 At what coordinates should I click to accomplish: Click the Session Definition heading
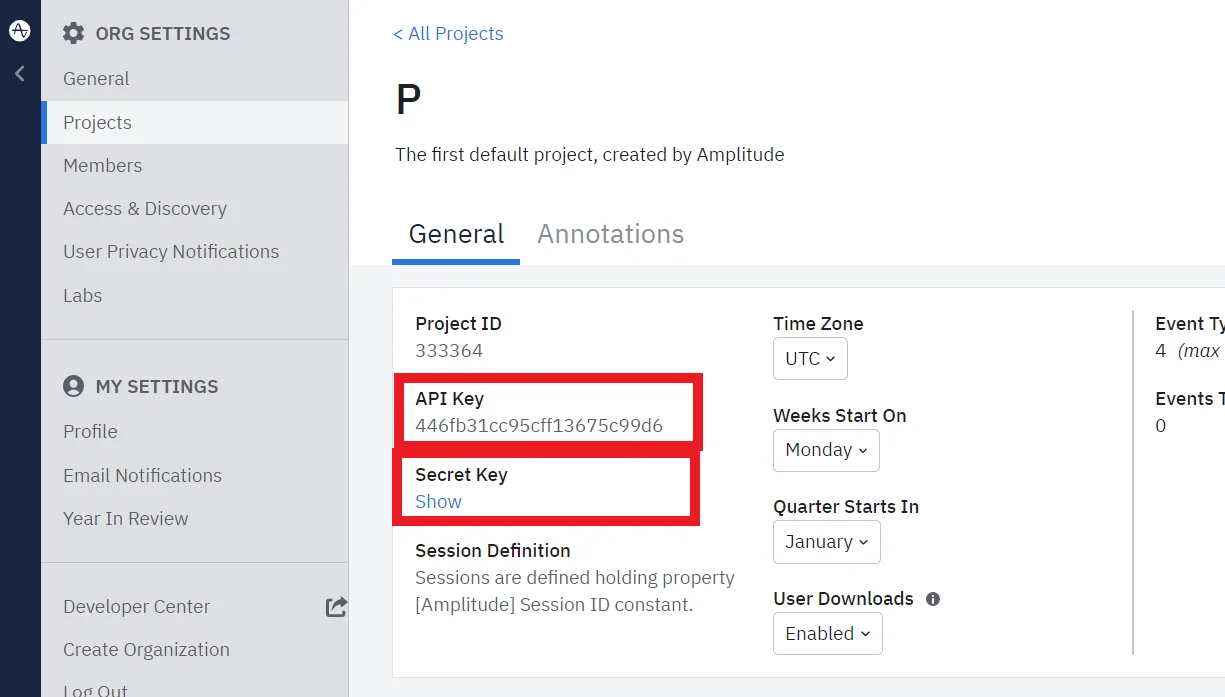(493, 550)
